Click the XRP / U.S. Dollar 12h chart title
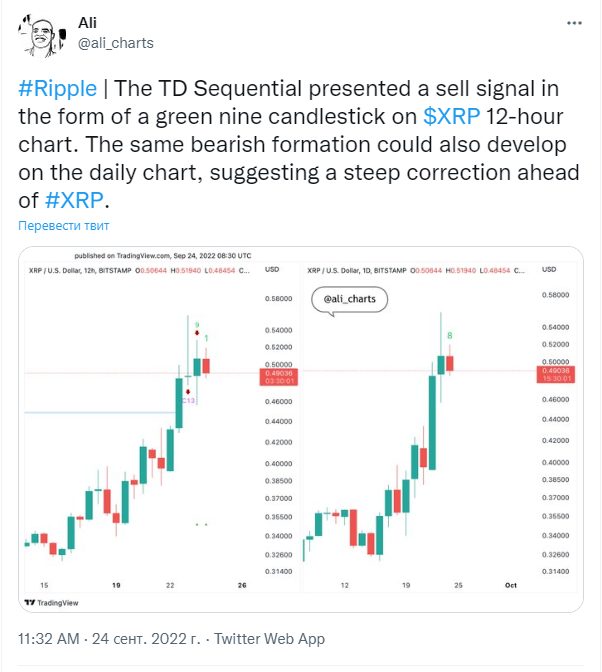The height and width of the screenshot is (672, 602). pos(80,270)
